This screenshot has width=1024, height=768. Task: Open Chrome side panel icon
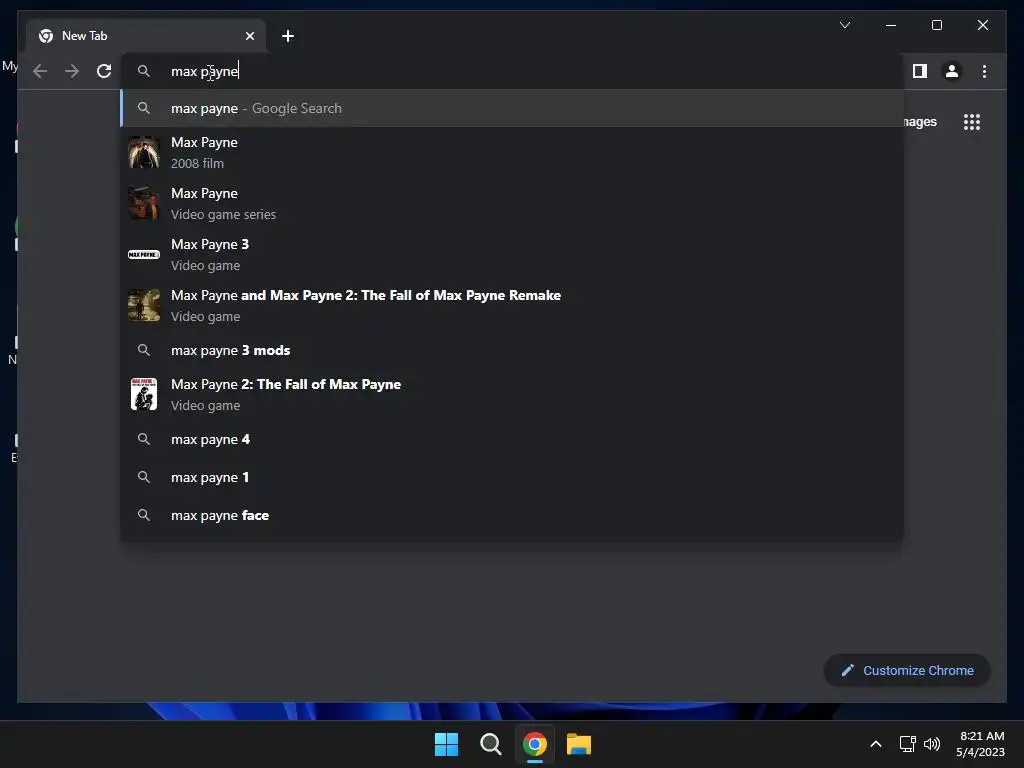(920, 71)
